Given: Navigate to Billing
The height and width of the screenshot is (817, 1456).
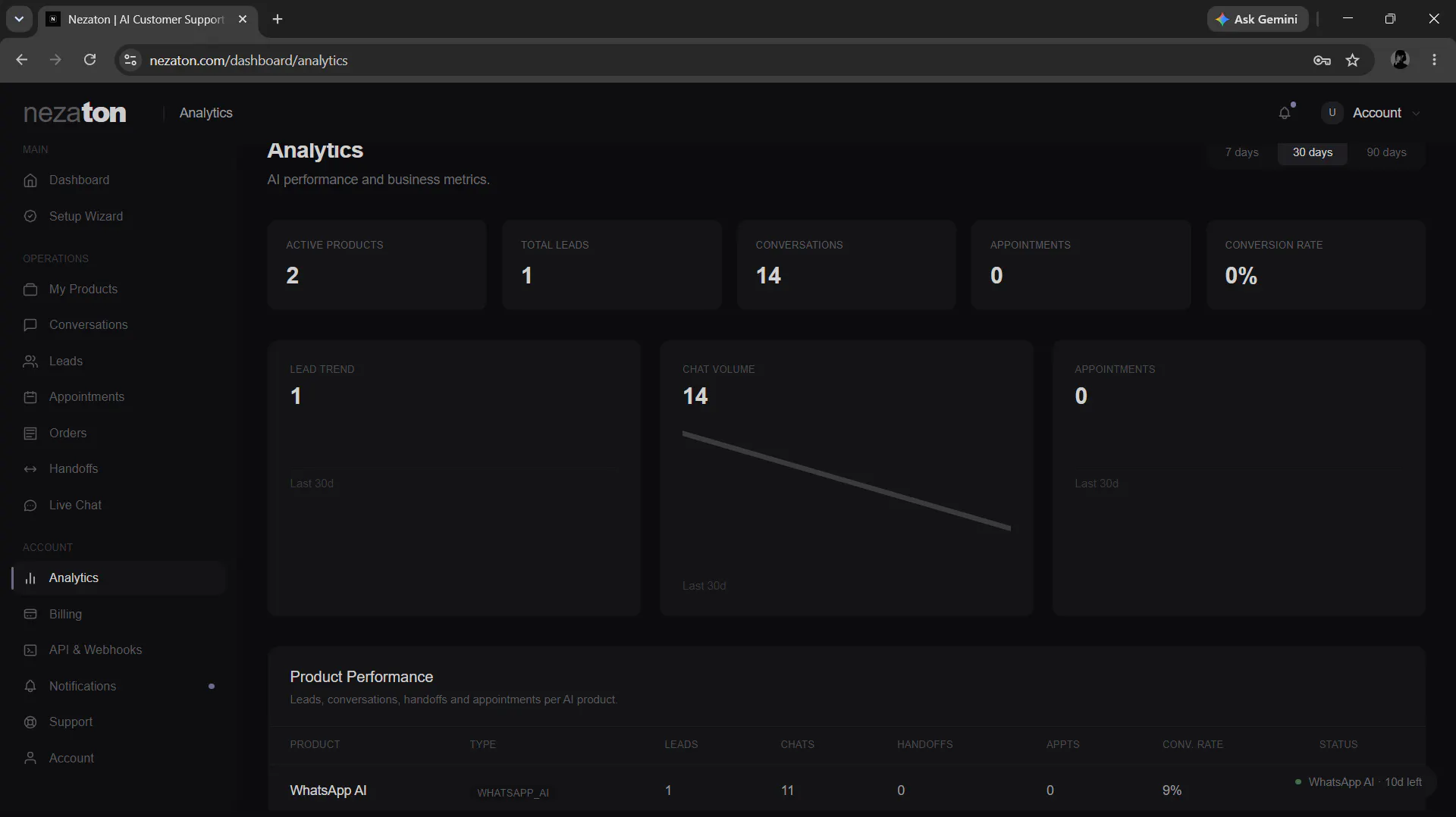Looking at the screenshot, I should click(x=65, y=615).
